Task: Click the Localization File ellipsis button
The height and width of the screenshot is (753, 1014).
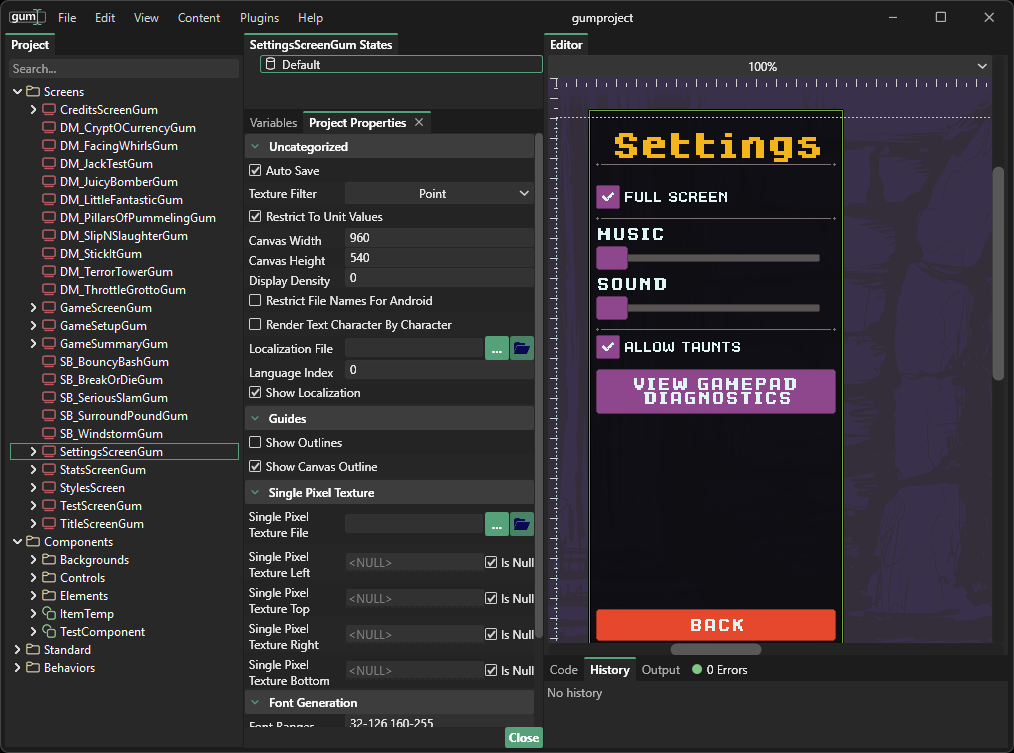Action: point(496,348)
